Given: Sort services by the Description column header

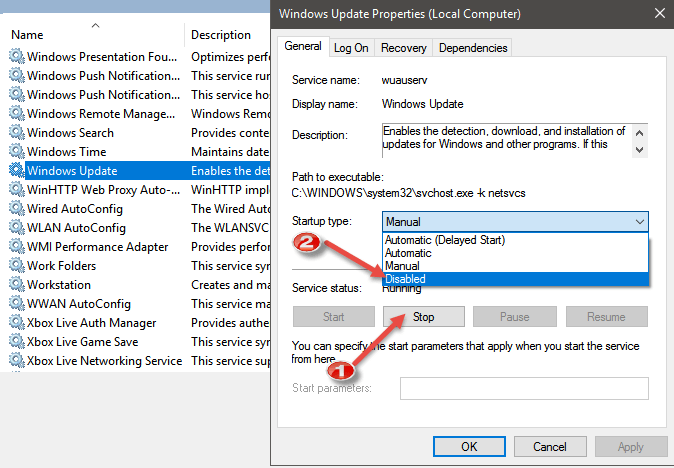Looking at the screenshot, I should 221,35.
